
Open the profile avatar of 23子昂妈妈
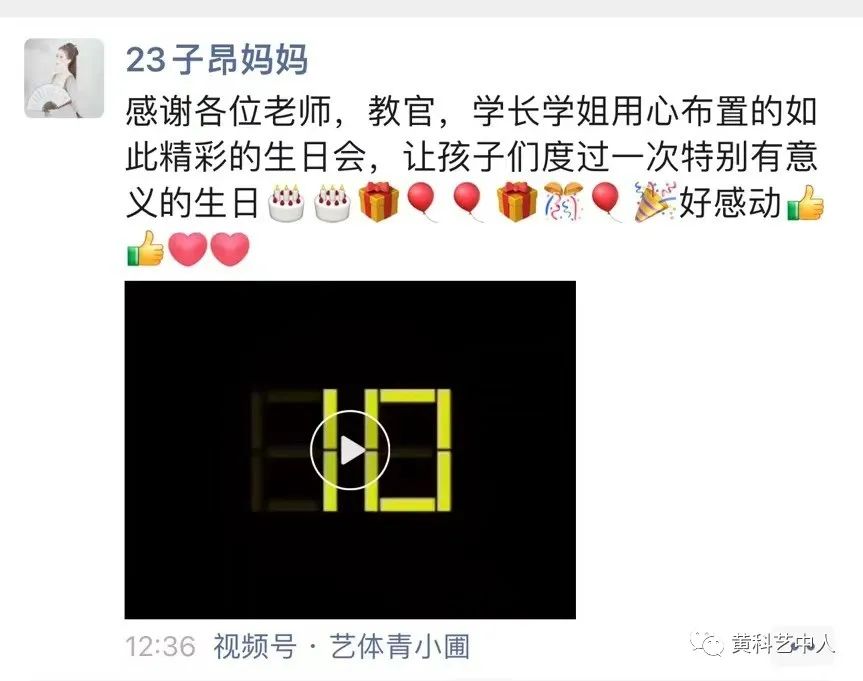(x=64, y=78)
